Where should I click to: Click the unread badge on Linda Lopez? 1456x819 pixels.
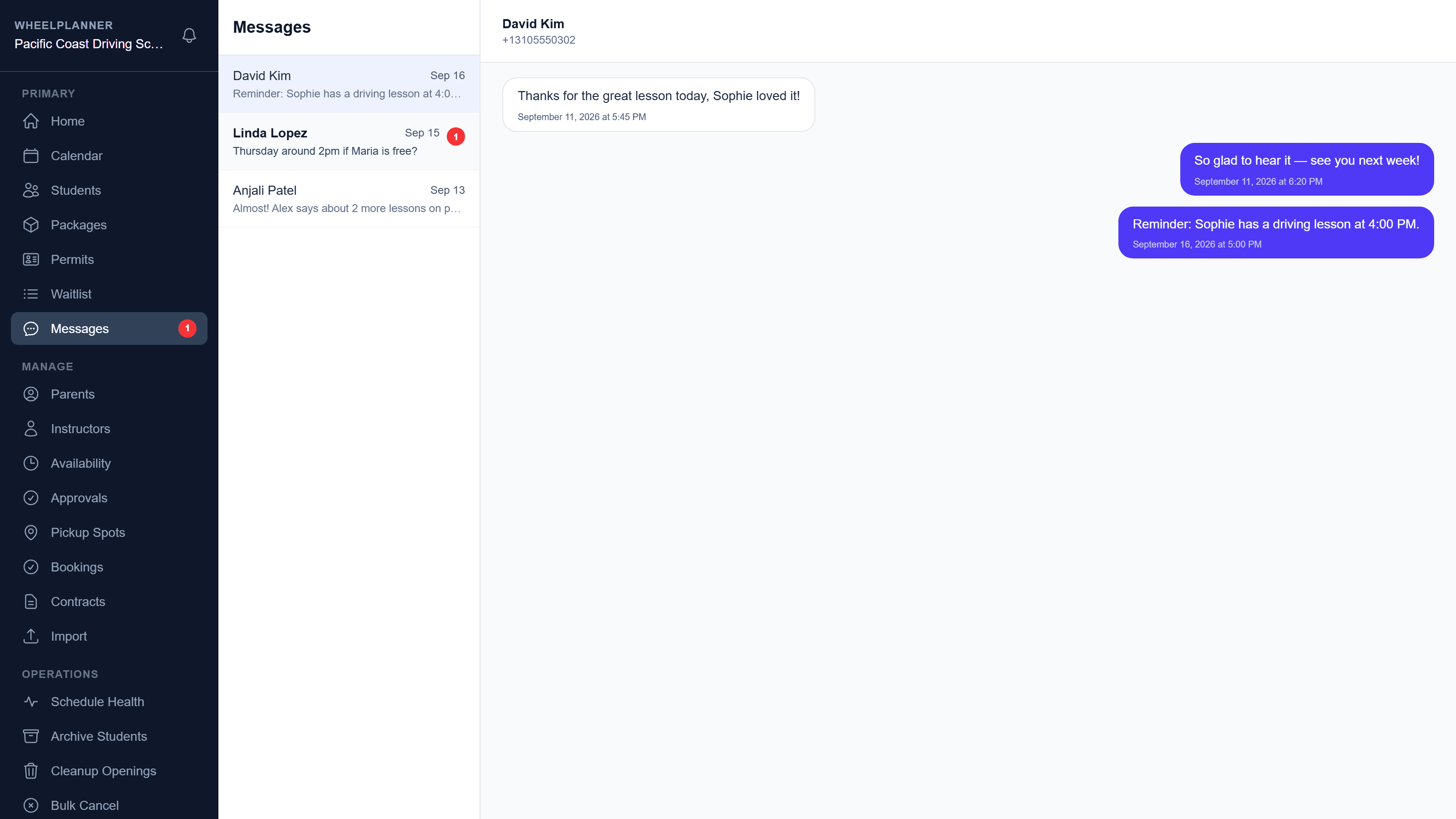point(455,136)
